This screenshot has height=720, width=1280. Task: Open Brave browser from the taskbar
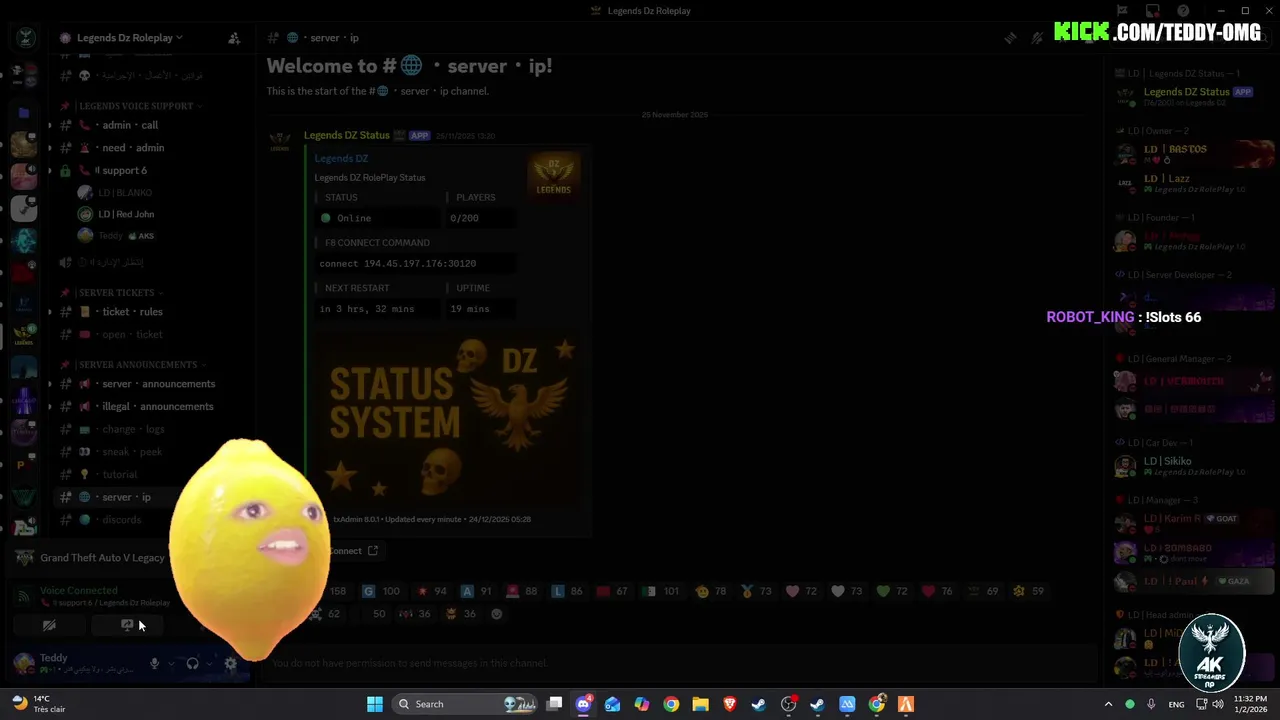pos(729,704)
